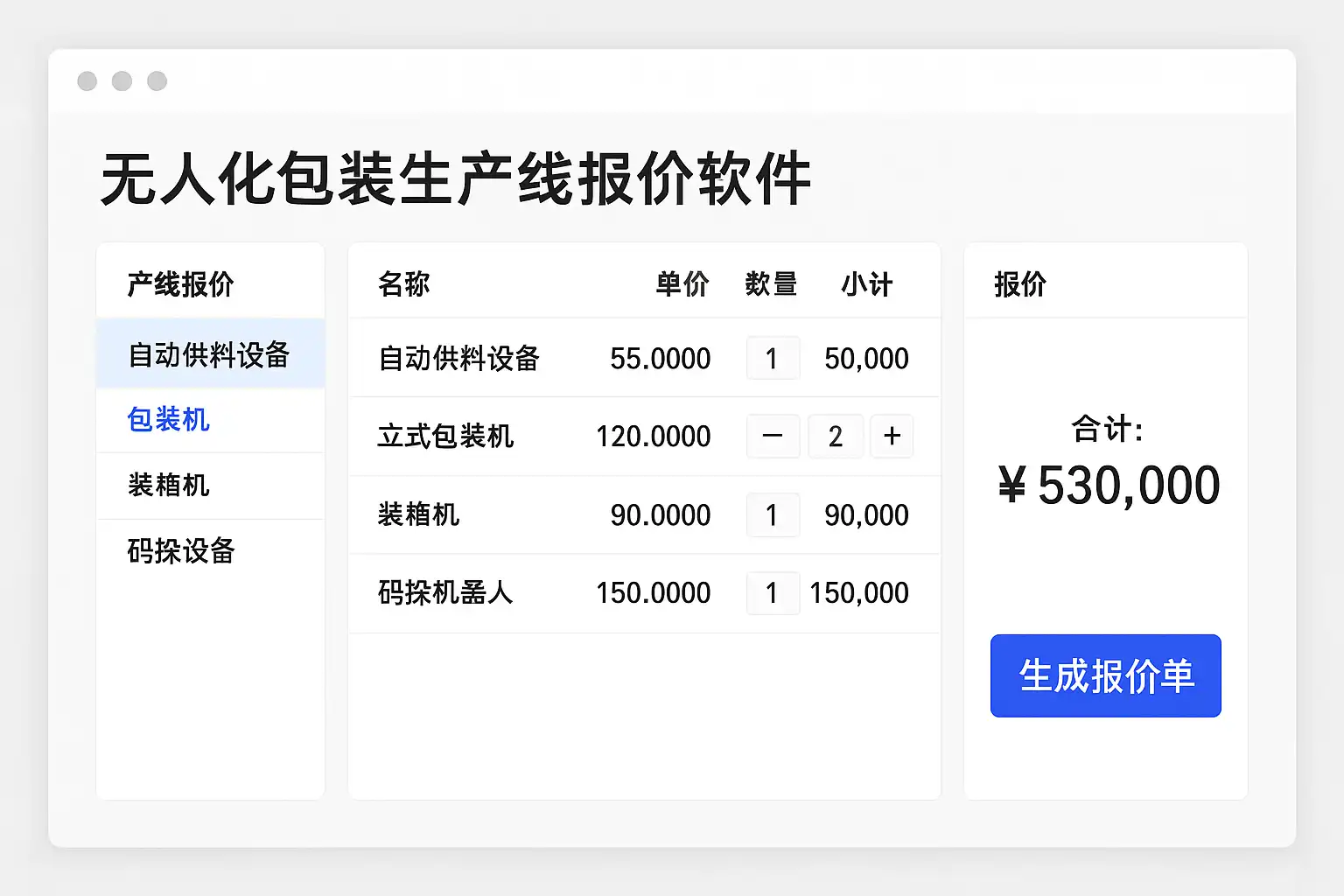Click the 小计 column header
The width and height of the screenshot is (1344, 896).
[866, 283]
